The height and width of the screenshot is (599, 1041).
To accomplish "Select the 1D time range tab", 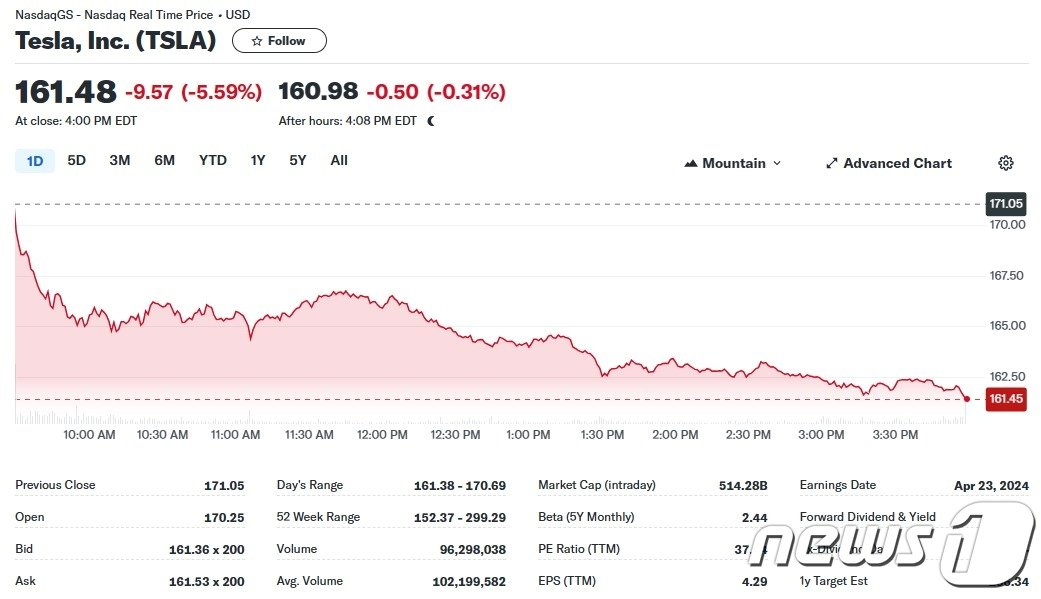I will 35,160.
